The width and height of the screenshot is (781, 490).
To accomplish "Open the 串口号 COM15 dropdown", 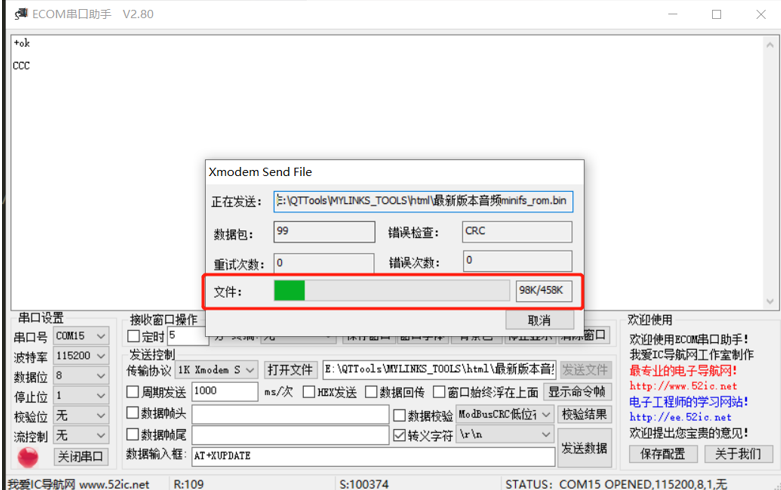I will [x=81, y=337].
